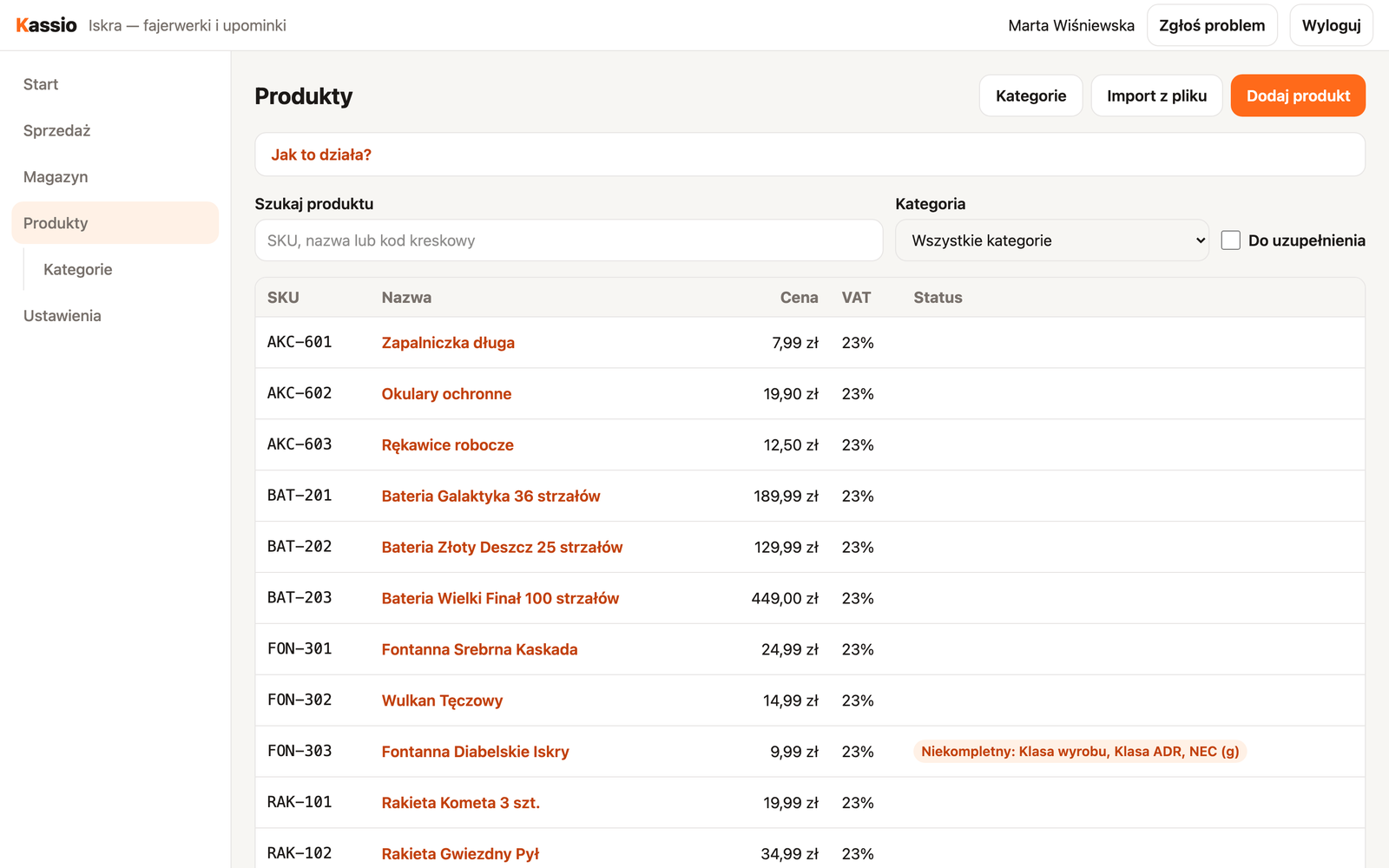Click the Cena column header
1389x868 pixels.
pyautogui.click(x=799, y=298)
